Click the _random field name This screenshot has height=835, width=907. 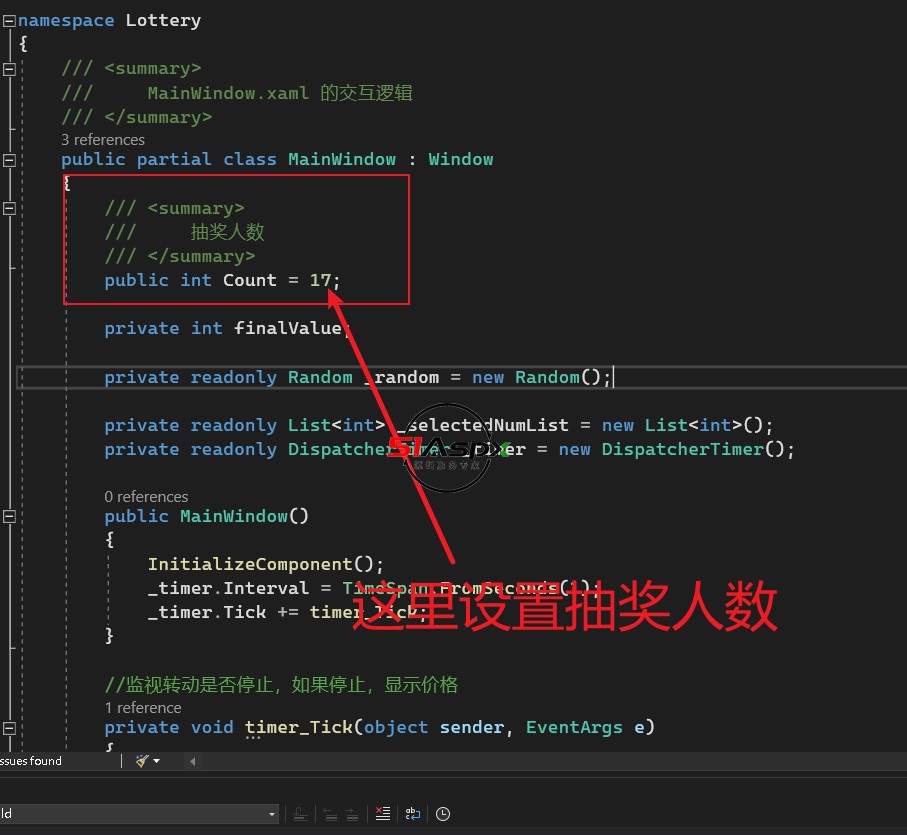coord(401,378)
